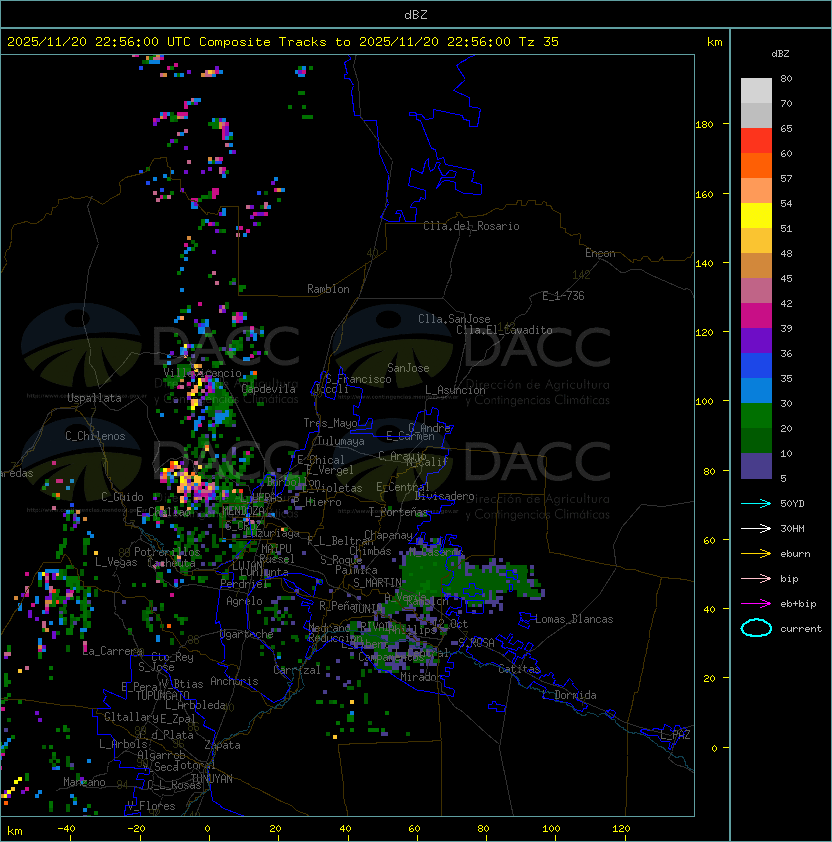This screenshot has height=842, width=832.
Task: Click the 'C_Chilenos' map label
Action: [95, 436]
